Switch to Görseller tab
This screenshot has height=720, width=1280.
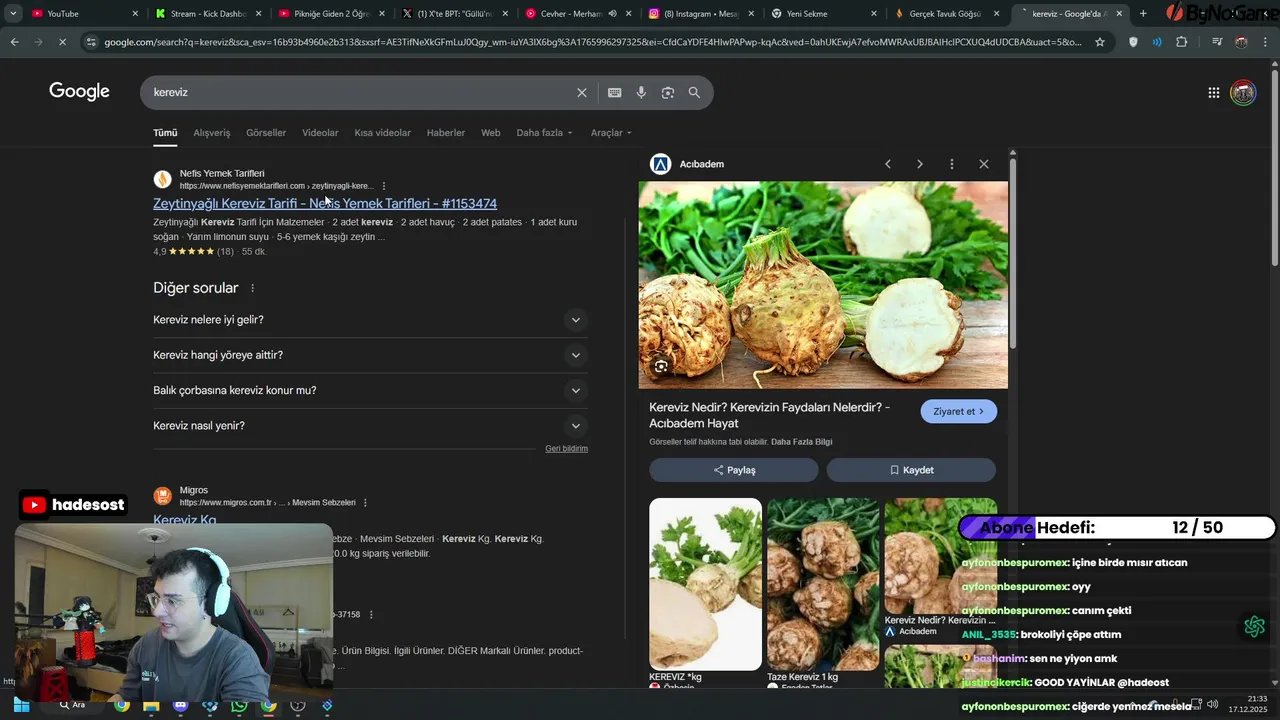pyautogui.click(x=266, y=133)
